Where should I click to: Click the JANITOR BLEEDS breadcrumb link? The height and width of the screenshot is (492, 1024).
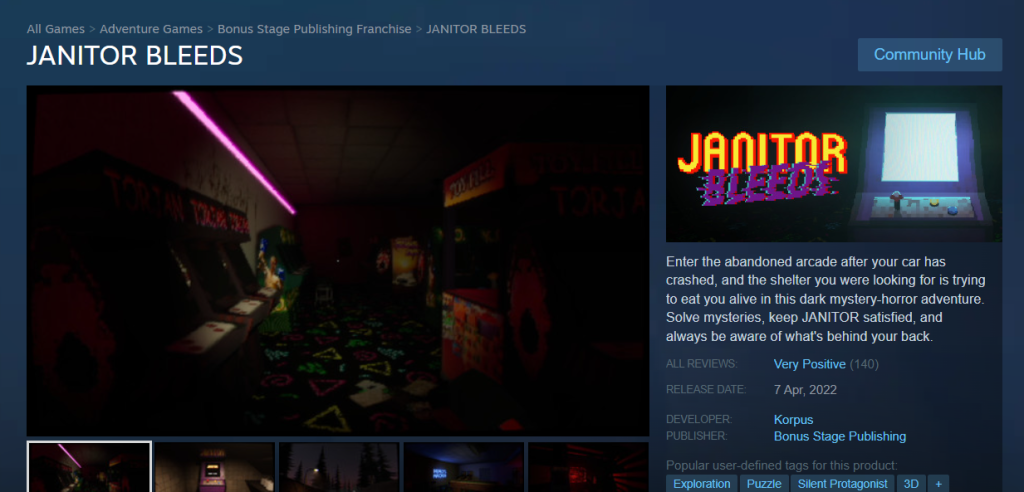pos(475,29)
